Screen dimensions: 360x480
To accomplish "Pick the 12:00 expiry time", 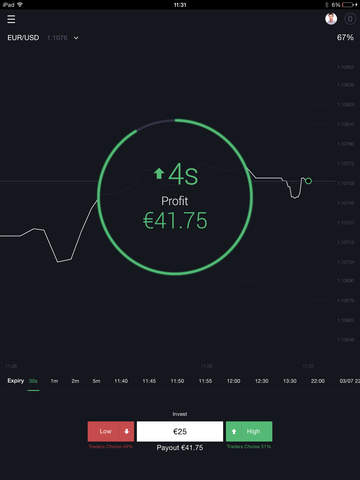I will click(x=233, y=381).
